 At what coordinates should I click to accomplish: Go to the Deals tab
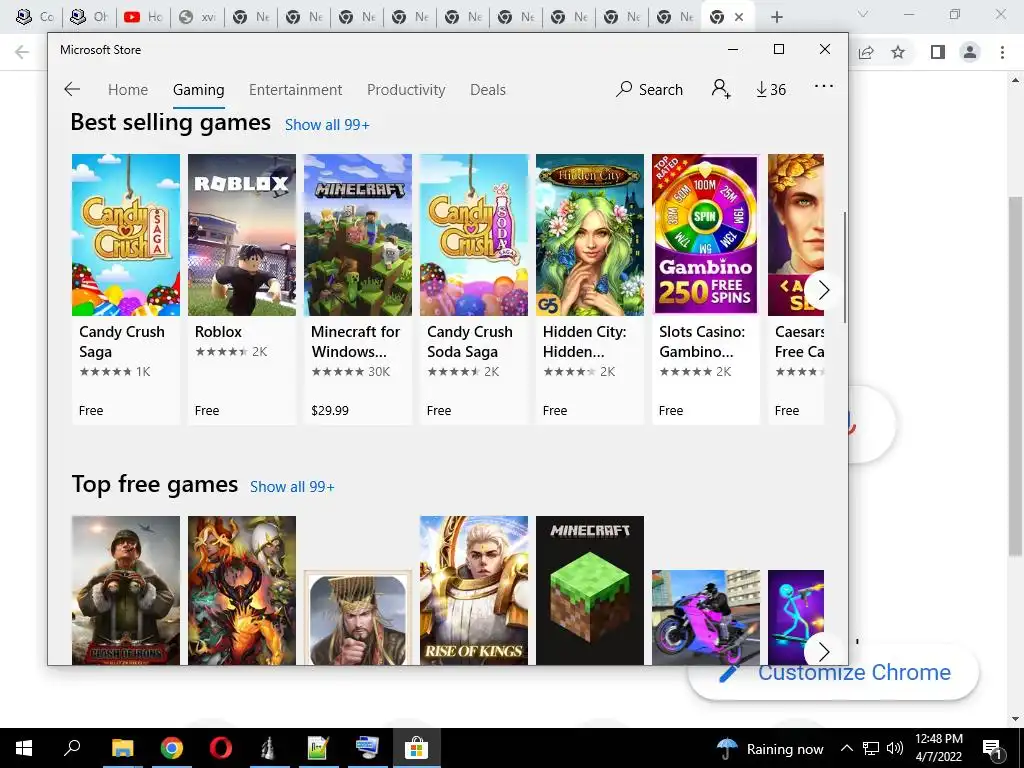(488, 89)
